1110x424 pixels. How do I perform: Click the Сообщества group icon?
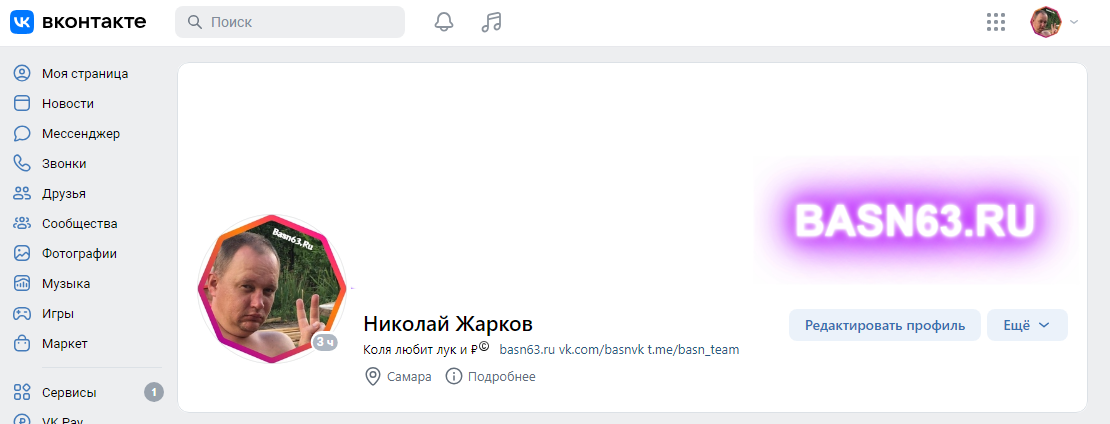coord(23,223)
